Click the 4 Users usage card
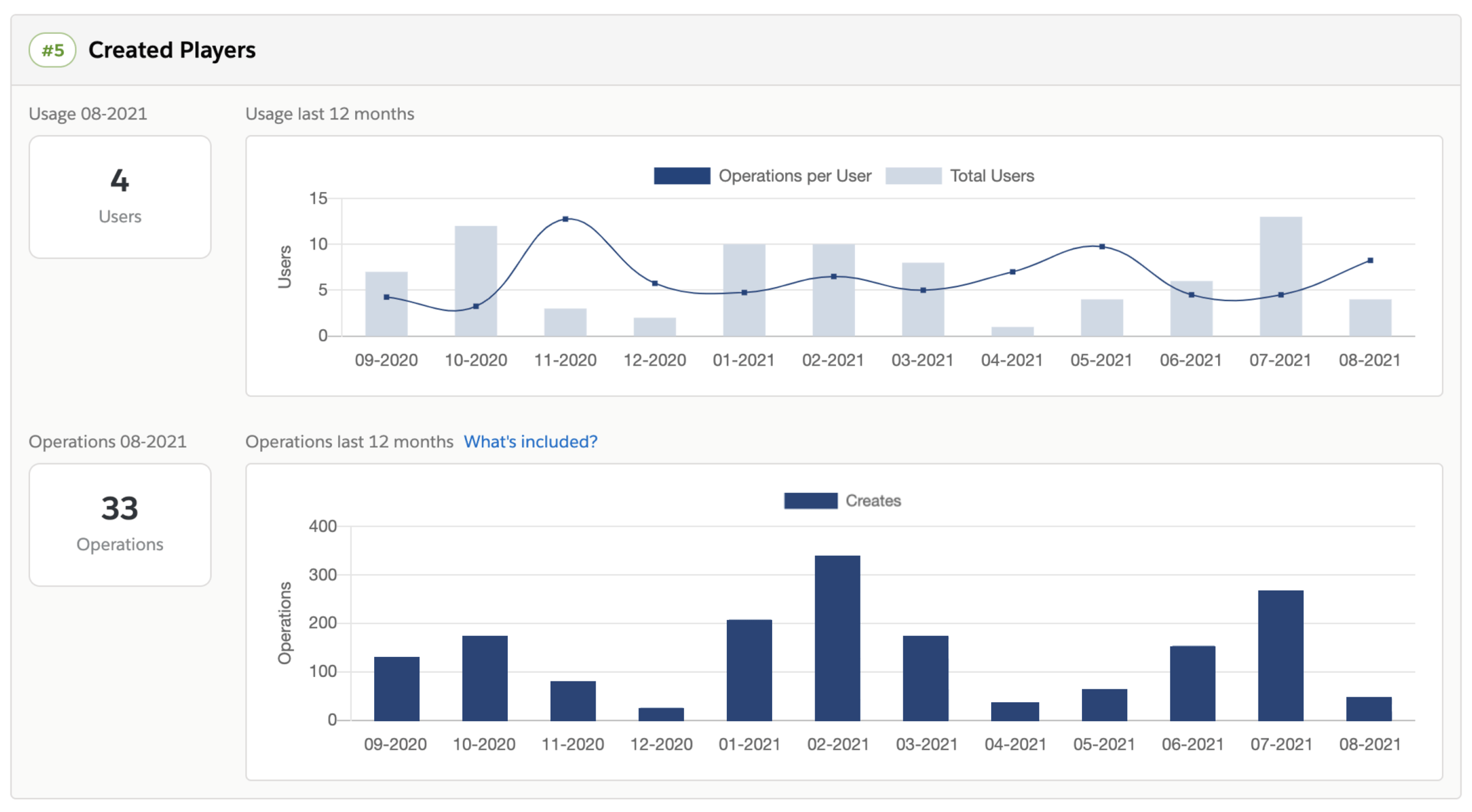The height and width of the screenshot is (812, 1472). (x=120, y=197)
